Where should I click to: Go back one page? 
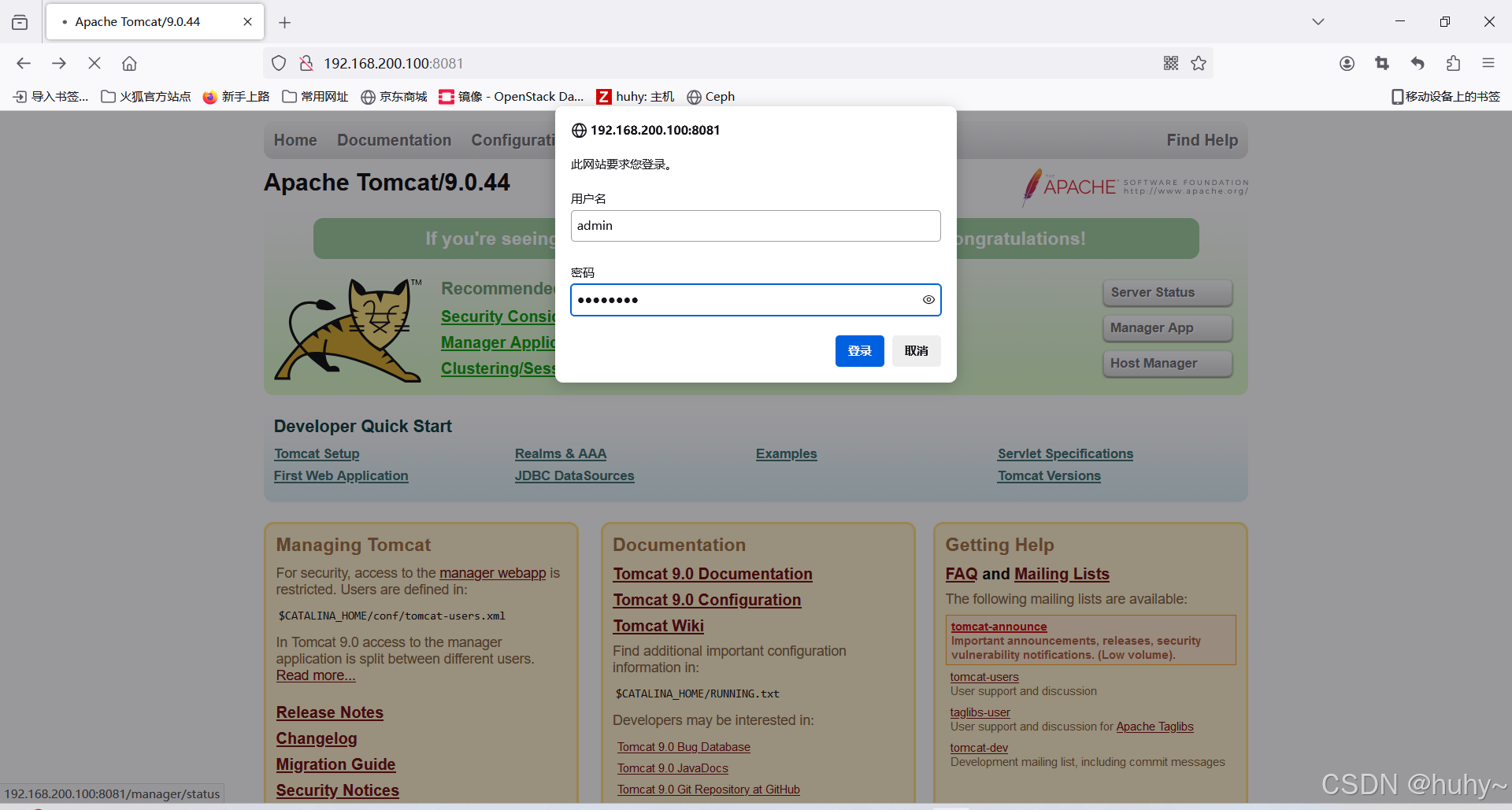pos(24,63)
